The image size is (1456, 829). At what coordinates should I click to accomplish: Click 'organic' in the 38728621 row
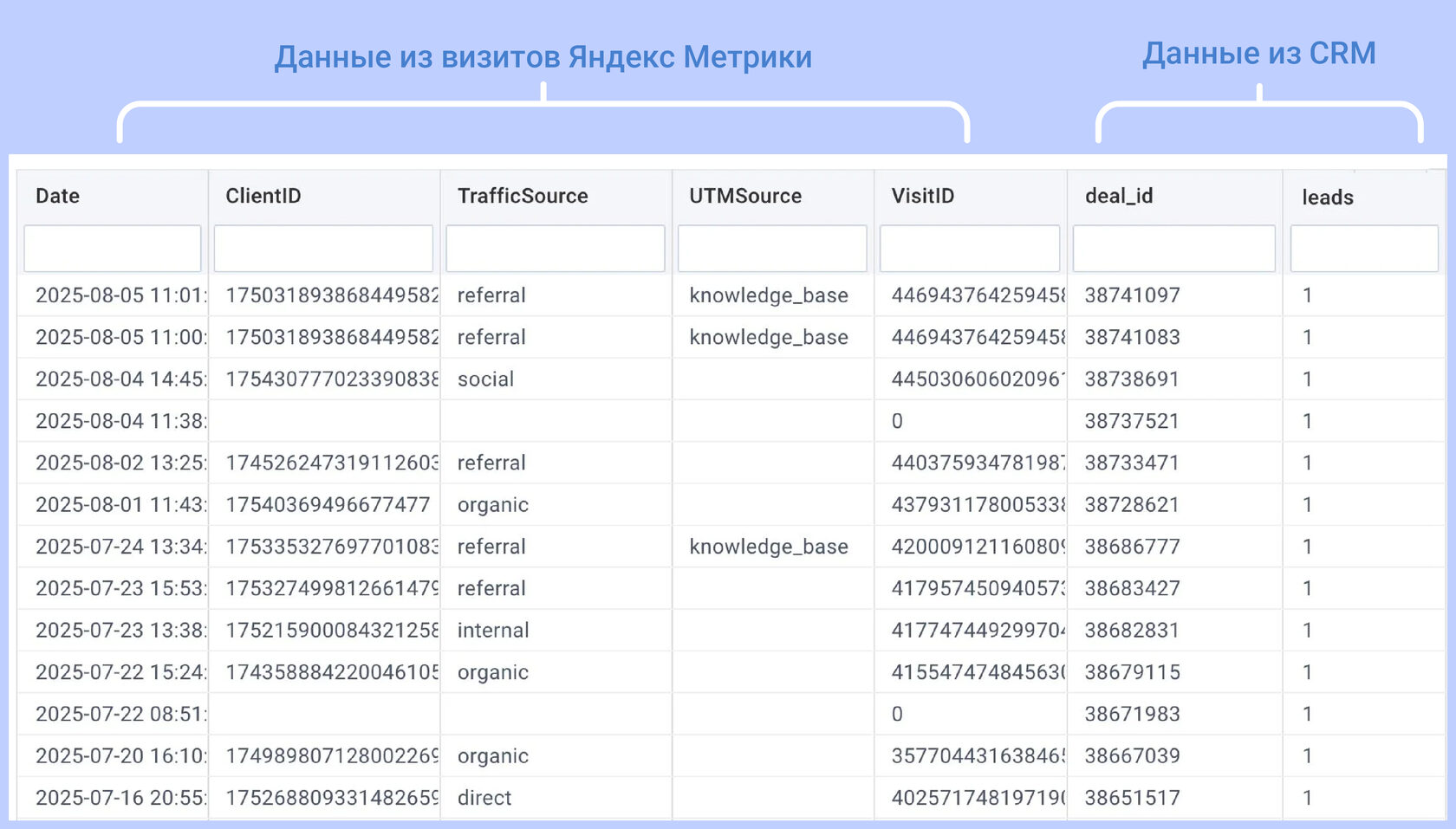tap(493, 505)
